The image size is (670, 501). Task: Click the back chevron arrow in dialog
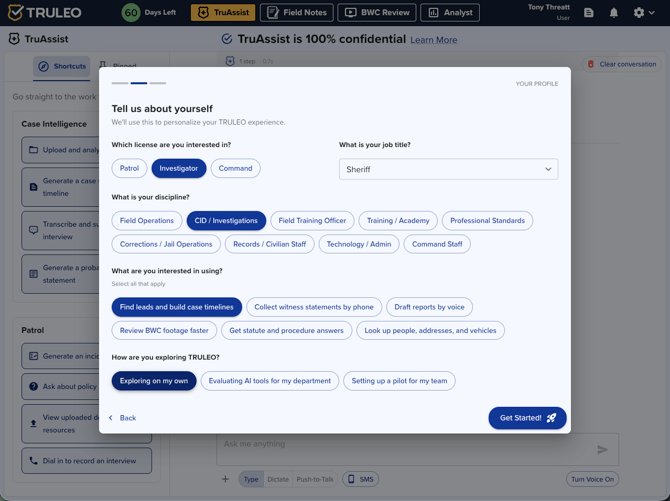pyautogui.click(x=111, y=418)
